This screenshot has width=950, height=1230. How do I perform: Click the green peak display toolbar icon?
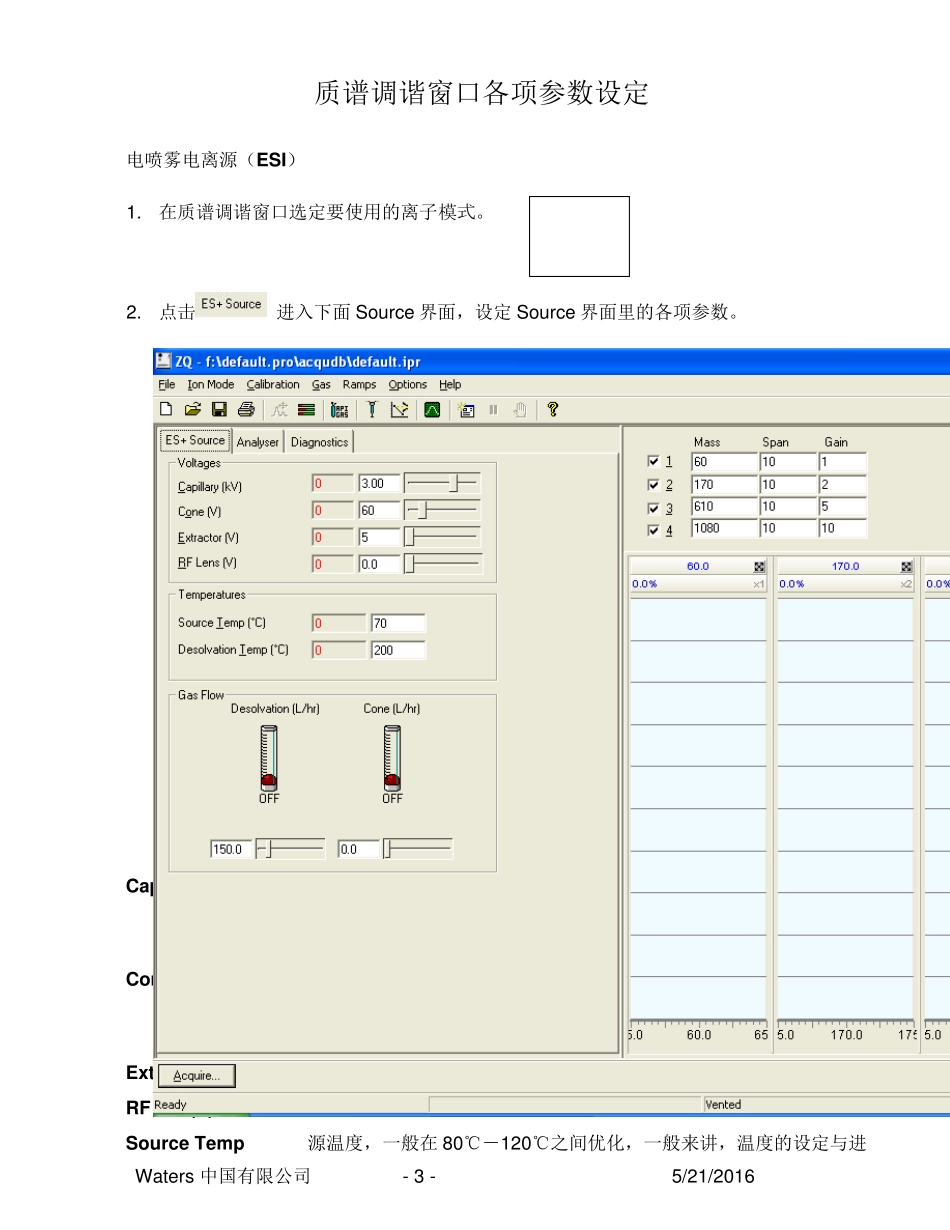tap(432, 409)
